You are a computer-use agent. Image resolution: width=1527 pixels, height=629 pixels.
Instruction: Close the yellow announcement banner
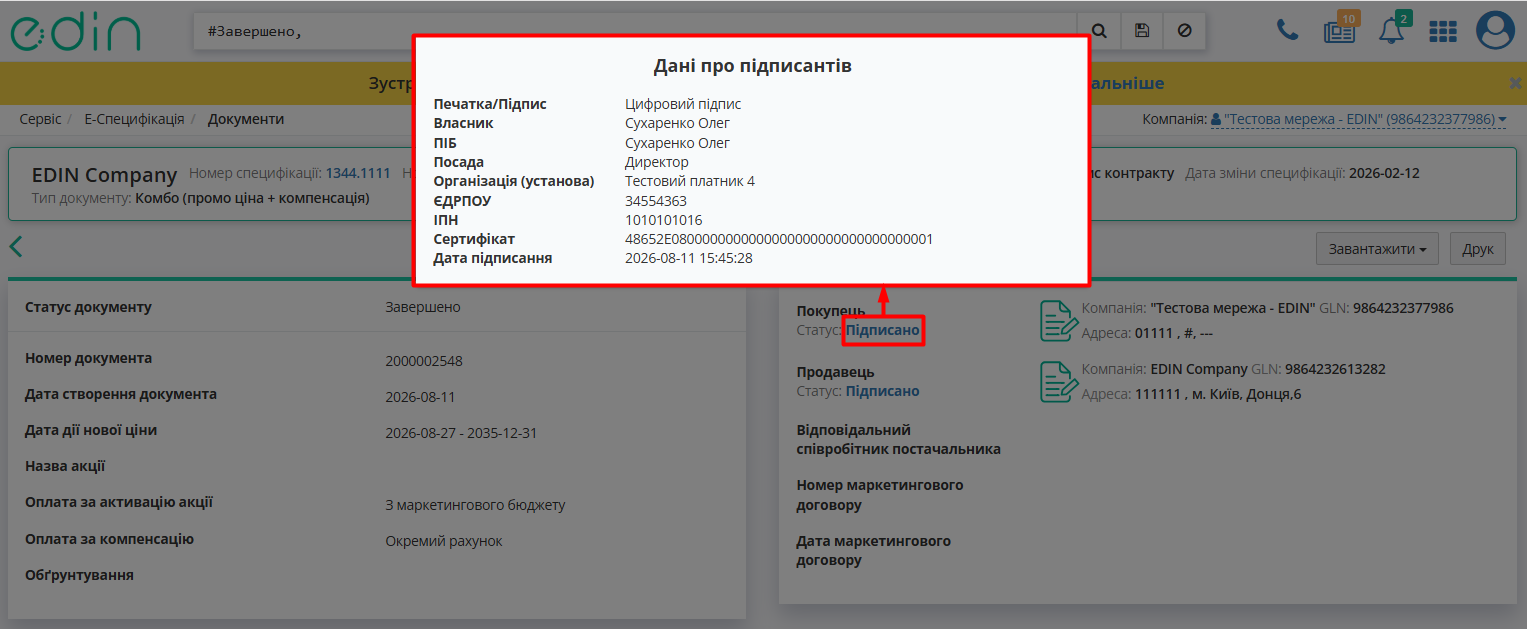(x=1515, y=83)
